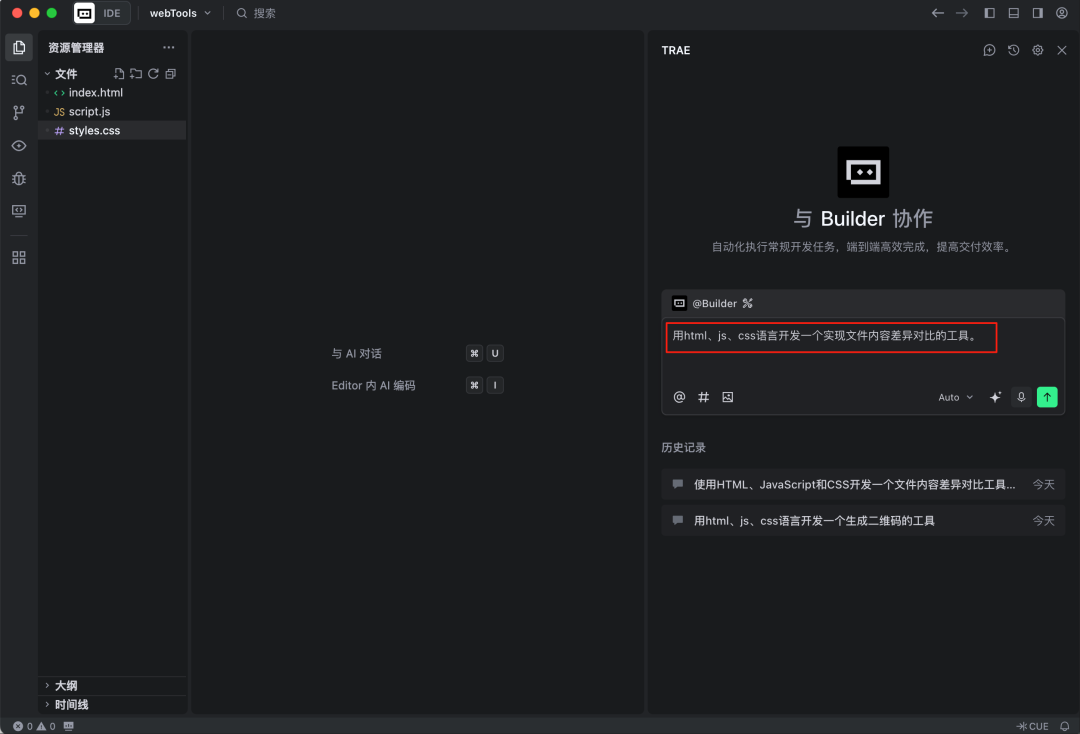Open TRAE panel settings gear
The width and height of the screenshot is (1080, 734).
(x=1037, y=50)
